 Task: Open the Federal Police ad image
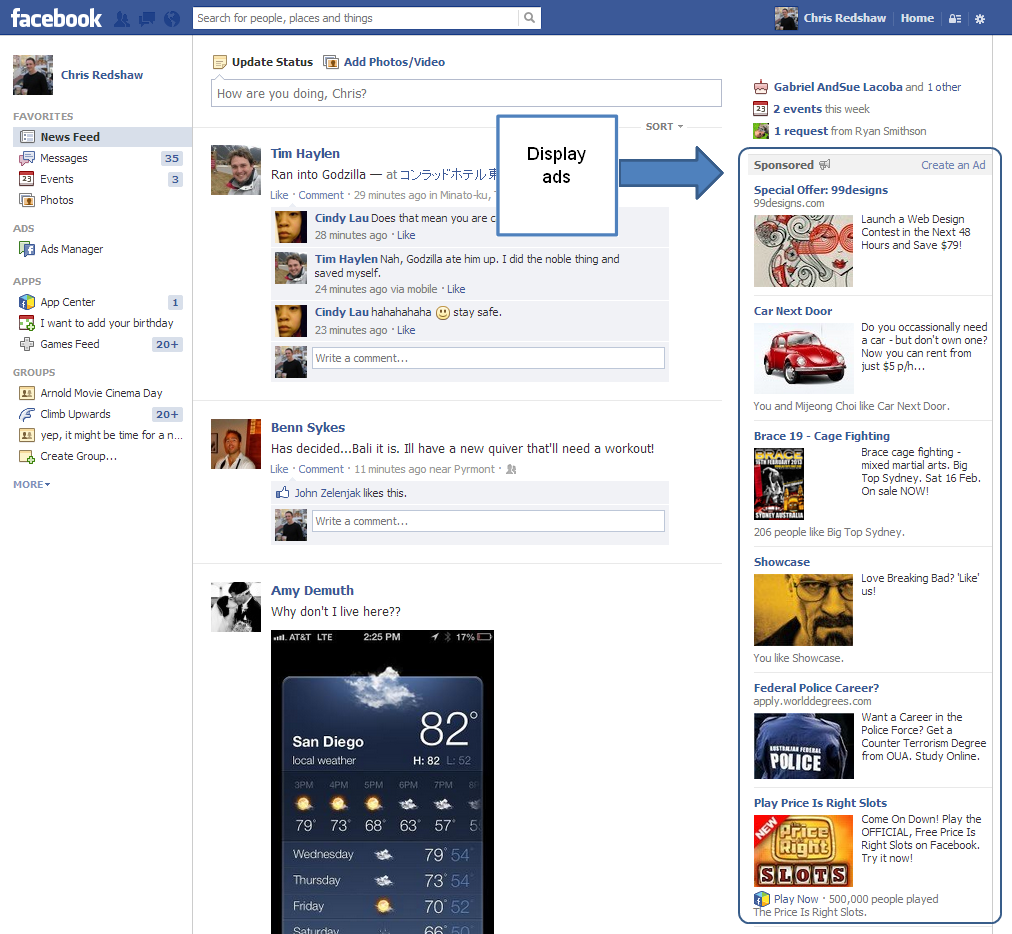804,746
